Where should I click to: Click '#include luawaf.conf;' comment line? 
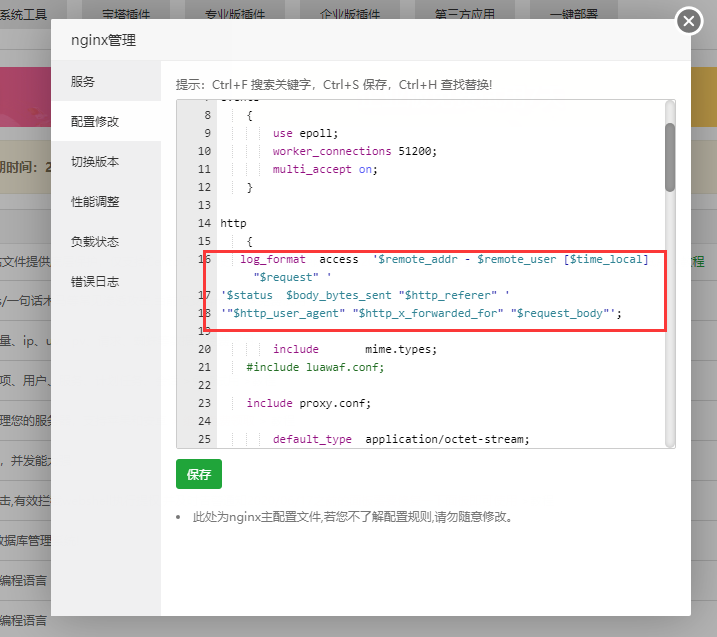click(x=315, y=367)
